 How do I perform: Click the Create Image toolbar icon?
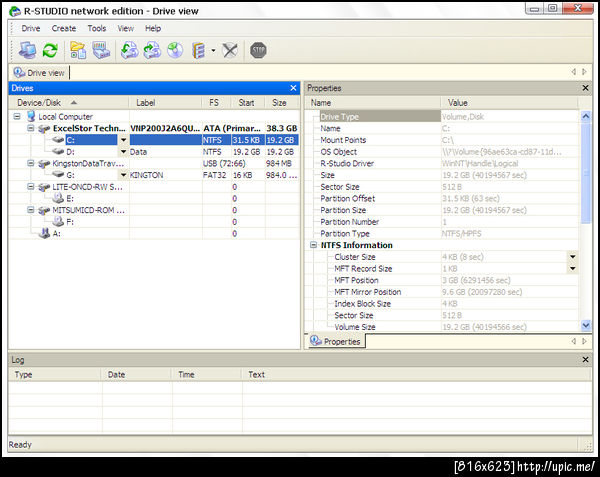(152, 50)
